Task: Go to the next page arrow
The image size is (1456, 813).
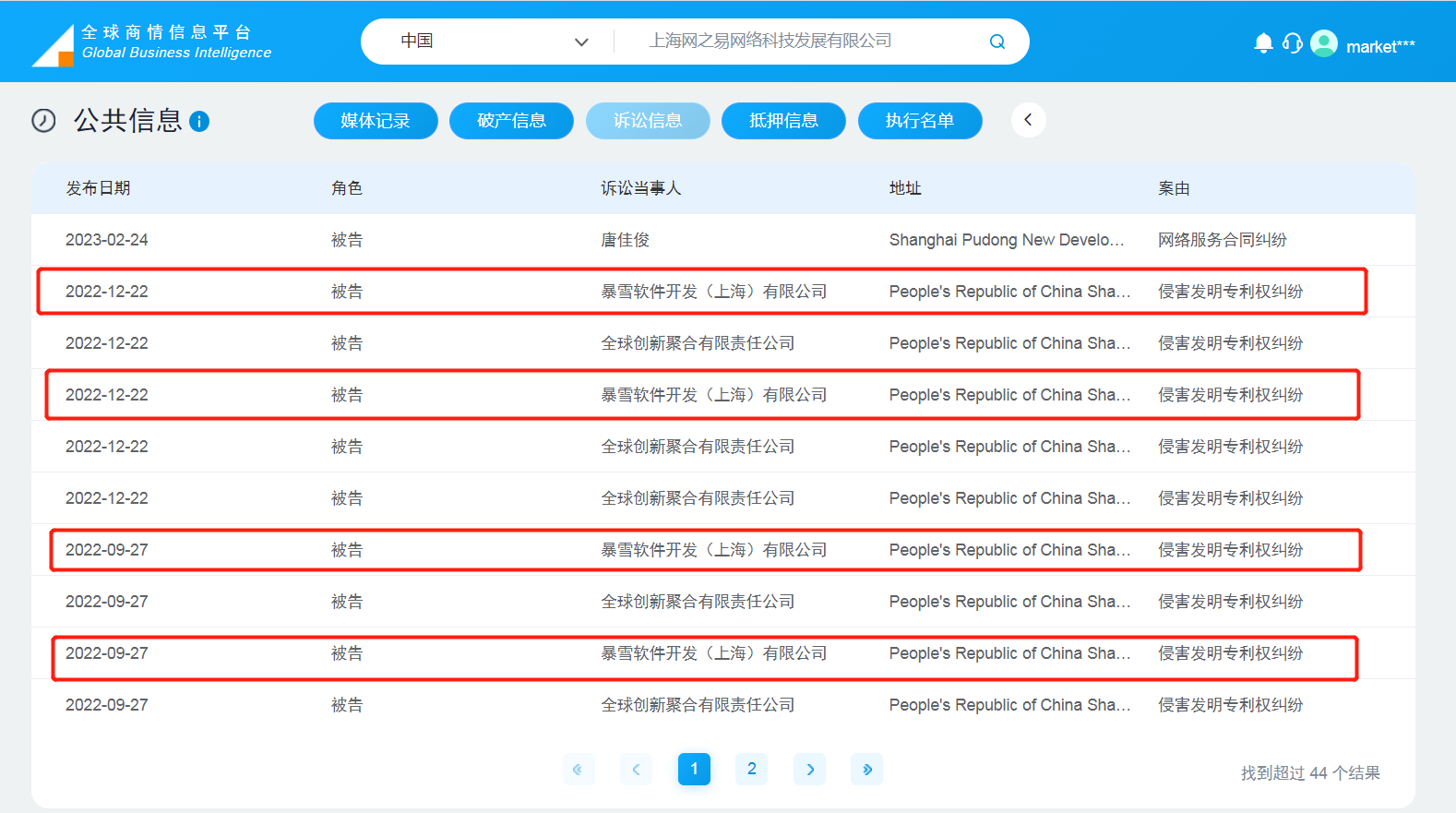Action: click(x=810, y=769)
